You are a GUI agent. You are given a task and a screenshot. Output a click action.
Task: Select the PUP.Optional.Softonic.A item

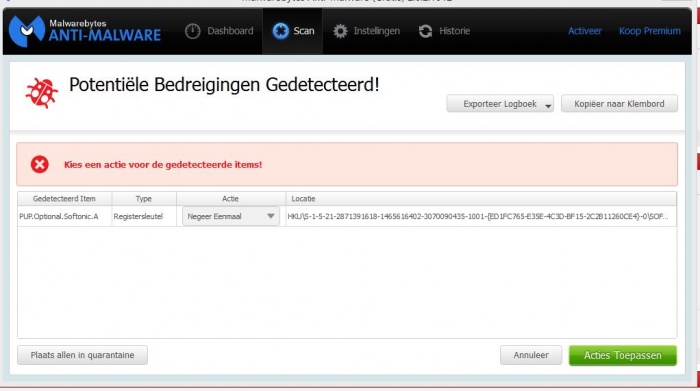[59, 216]
